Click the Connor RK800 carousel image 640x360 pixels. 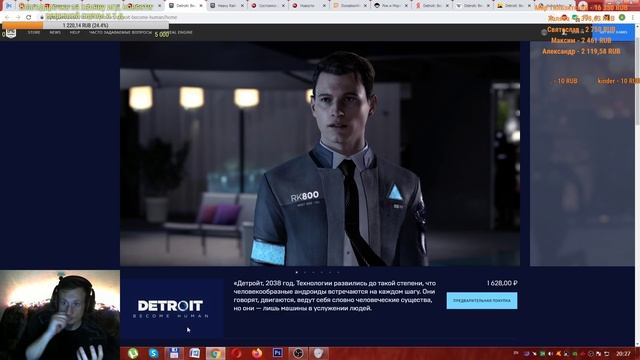point(320,154)
